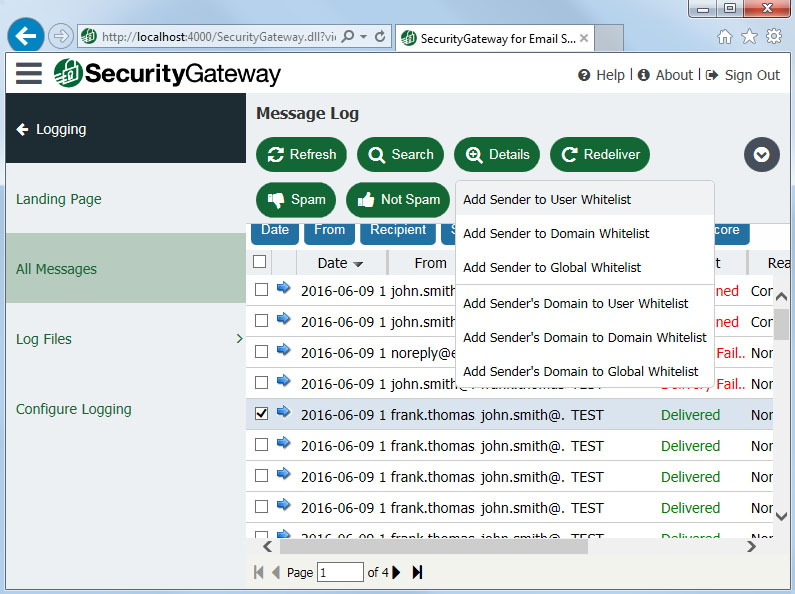Screen dimensions: 795x594
Task: Open the address bar dropdown arrow
Action: 364,36
